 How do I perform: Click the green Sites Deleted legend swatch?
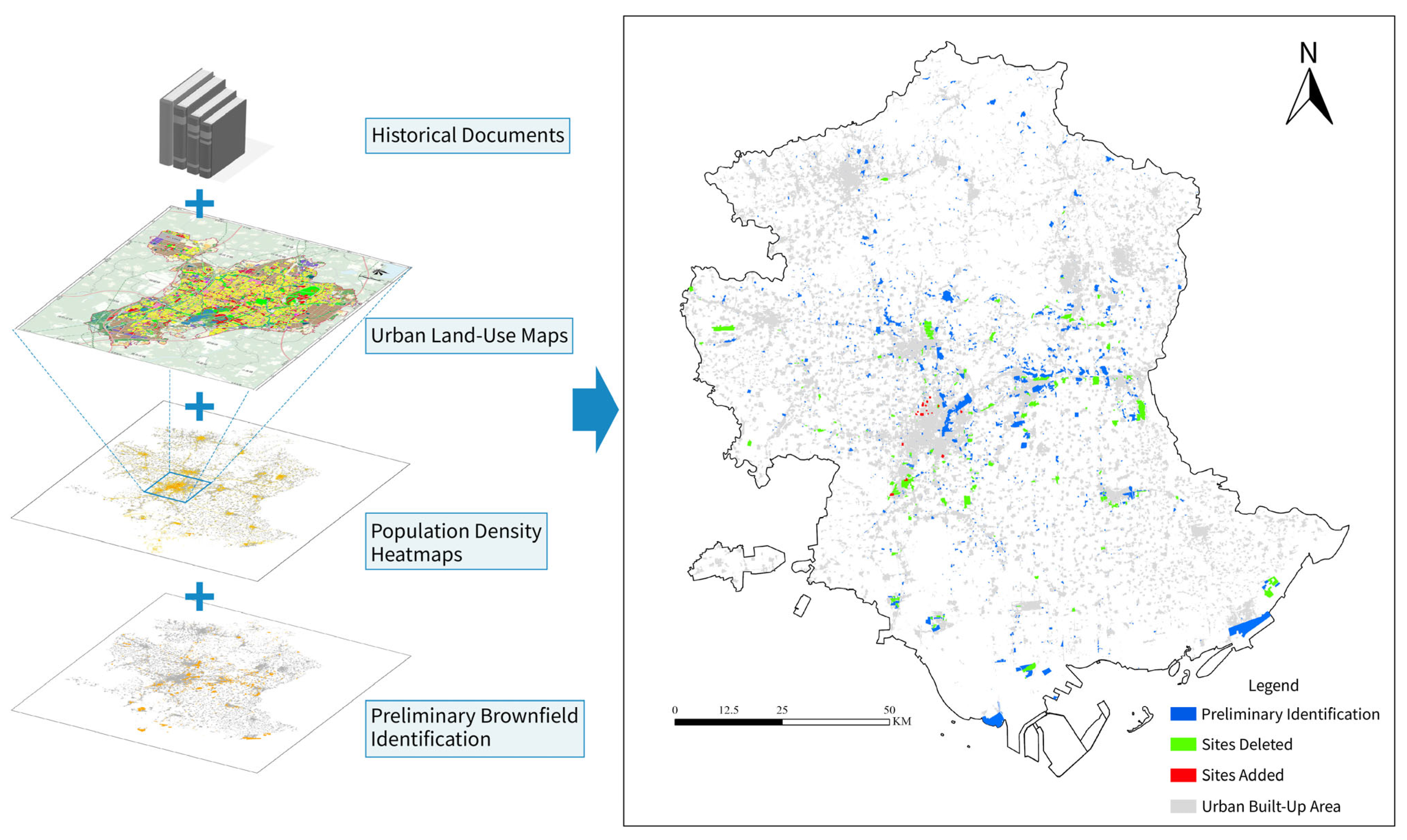(1183, 744)
